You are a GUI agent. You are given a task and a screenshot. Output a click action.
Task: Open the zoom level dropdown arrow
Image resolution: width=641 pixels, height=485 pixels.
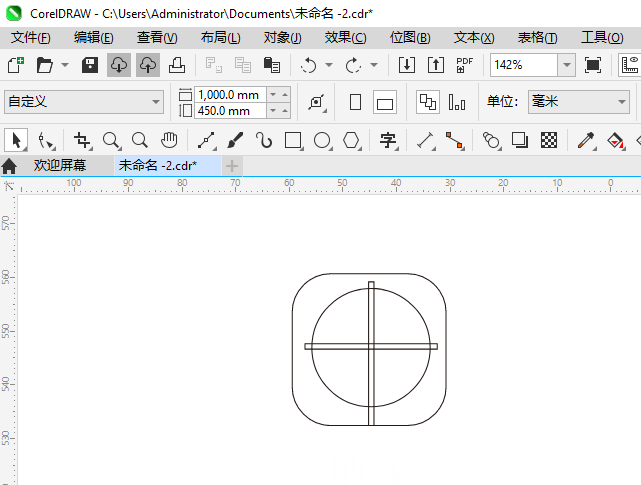pyautogui.click(x=567, y=65)
